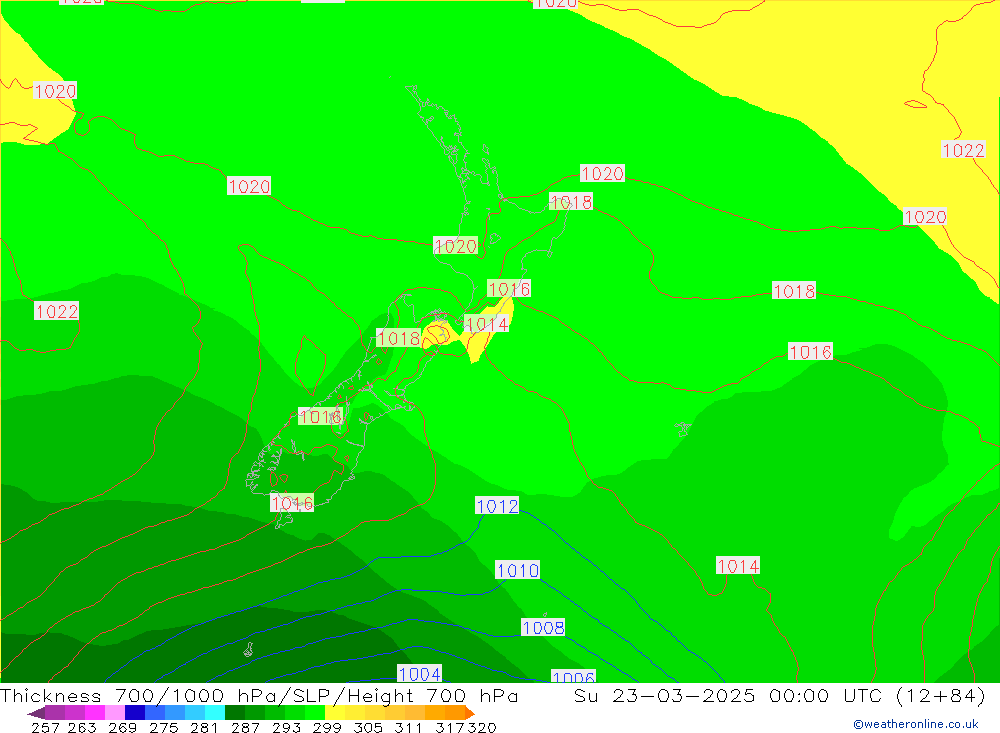The height and width of the screenshot is (733, 1000).
Task: Click the dark blue legend swatch
Action: click(x=135, y=713)
